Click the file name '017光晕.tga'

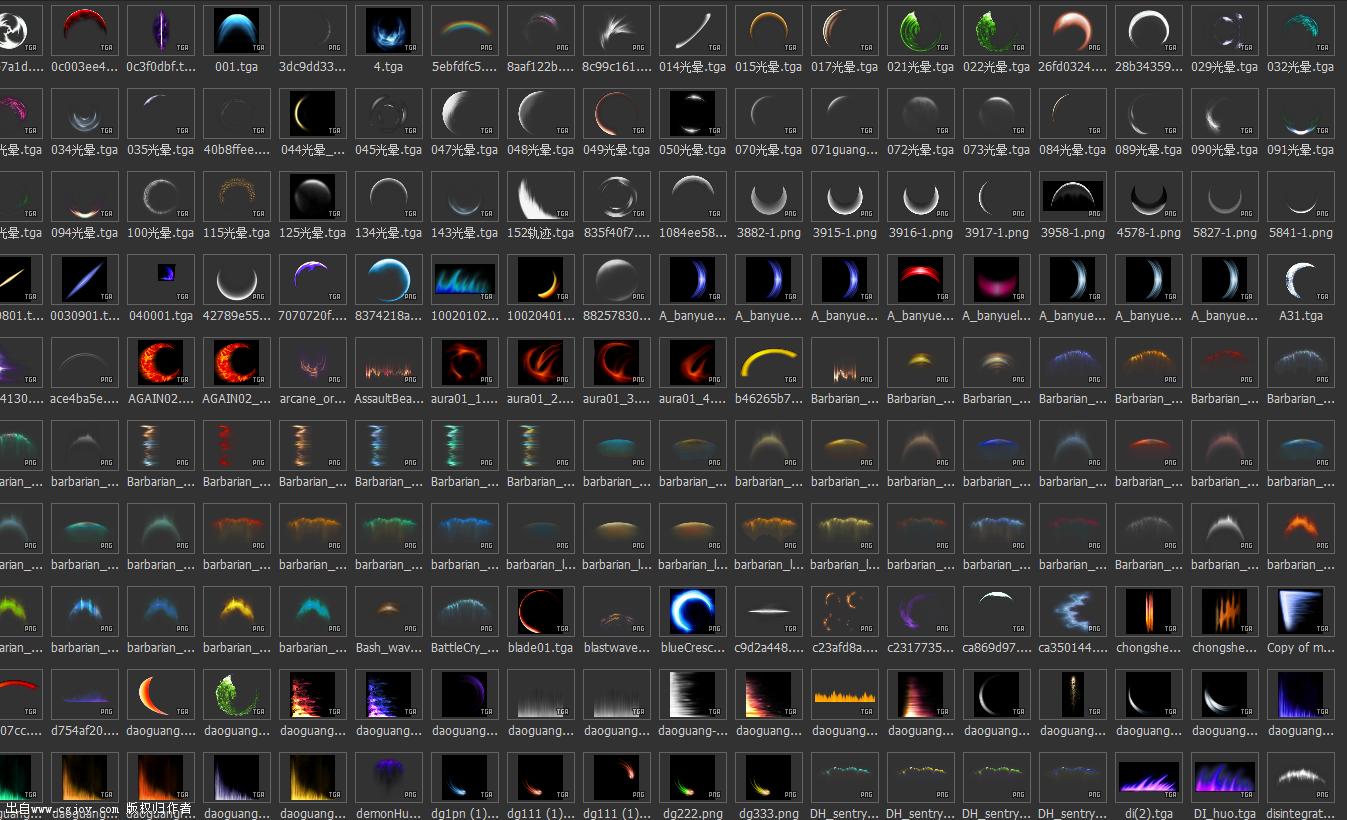click(x=845, y=67)
